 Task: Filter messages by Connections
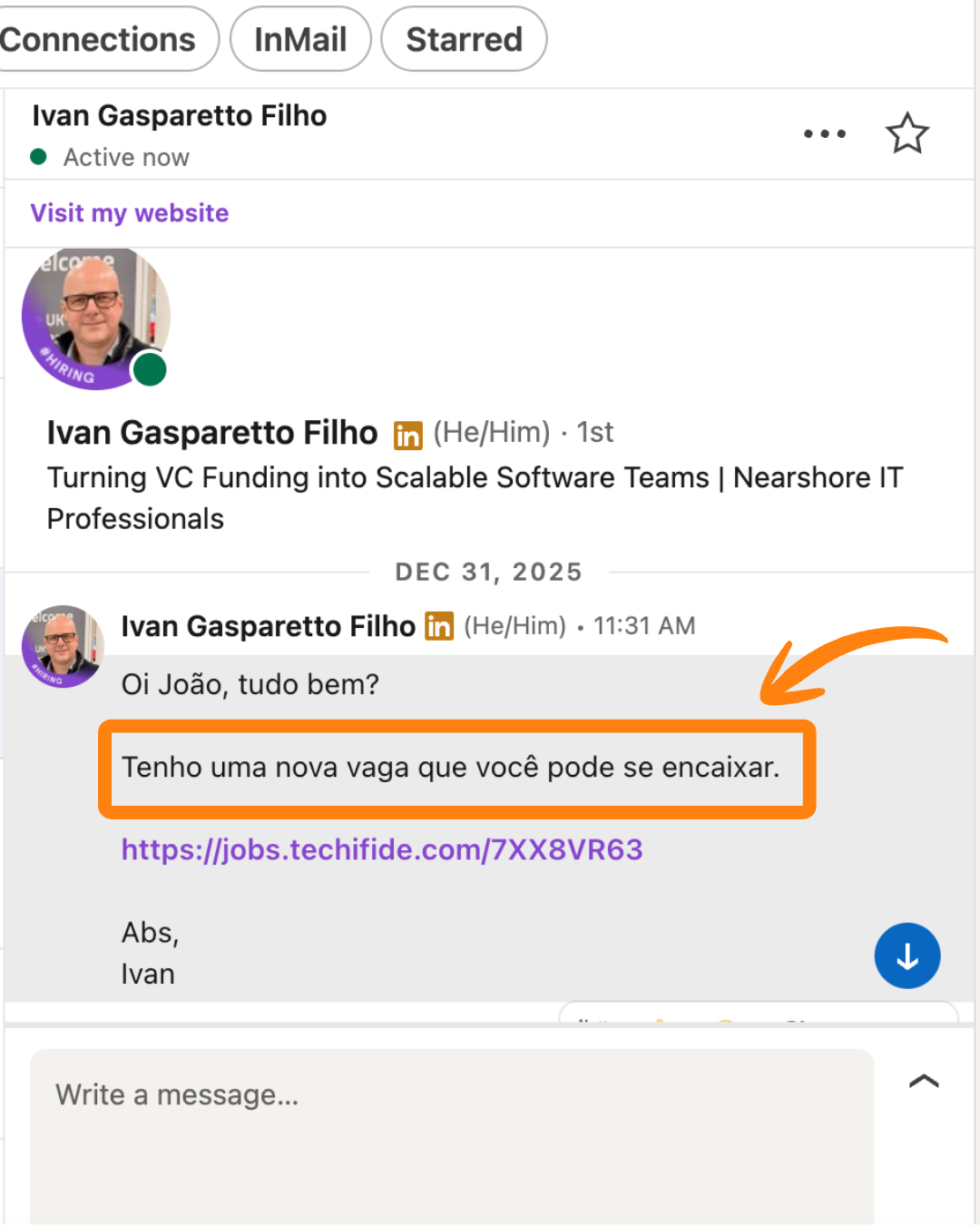pyautogui.click(x=104, y=39)
